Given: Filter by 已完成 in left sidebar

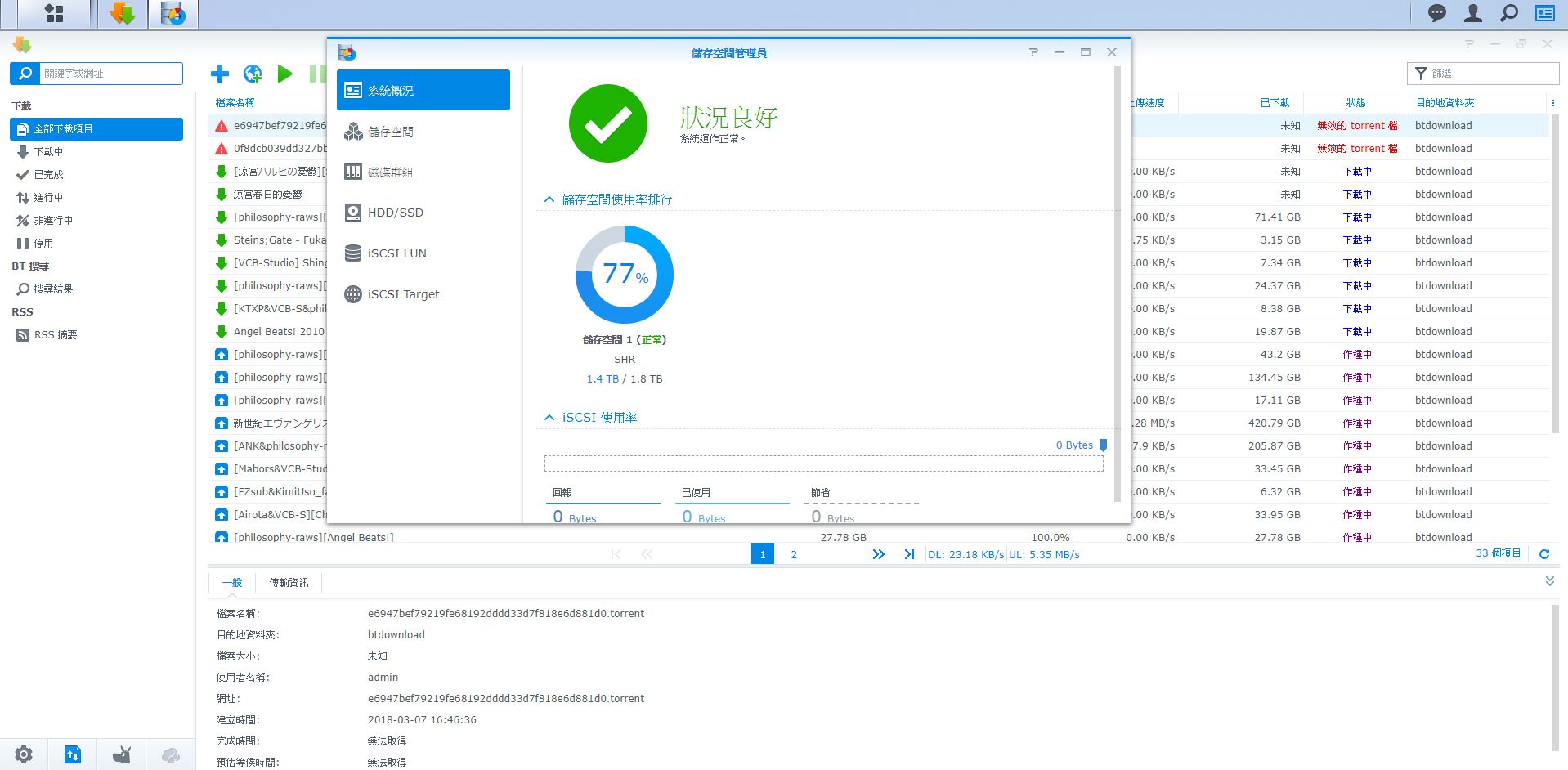Looking at the screenshot, I should pos(96,175).
